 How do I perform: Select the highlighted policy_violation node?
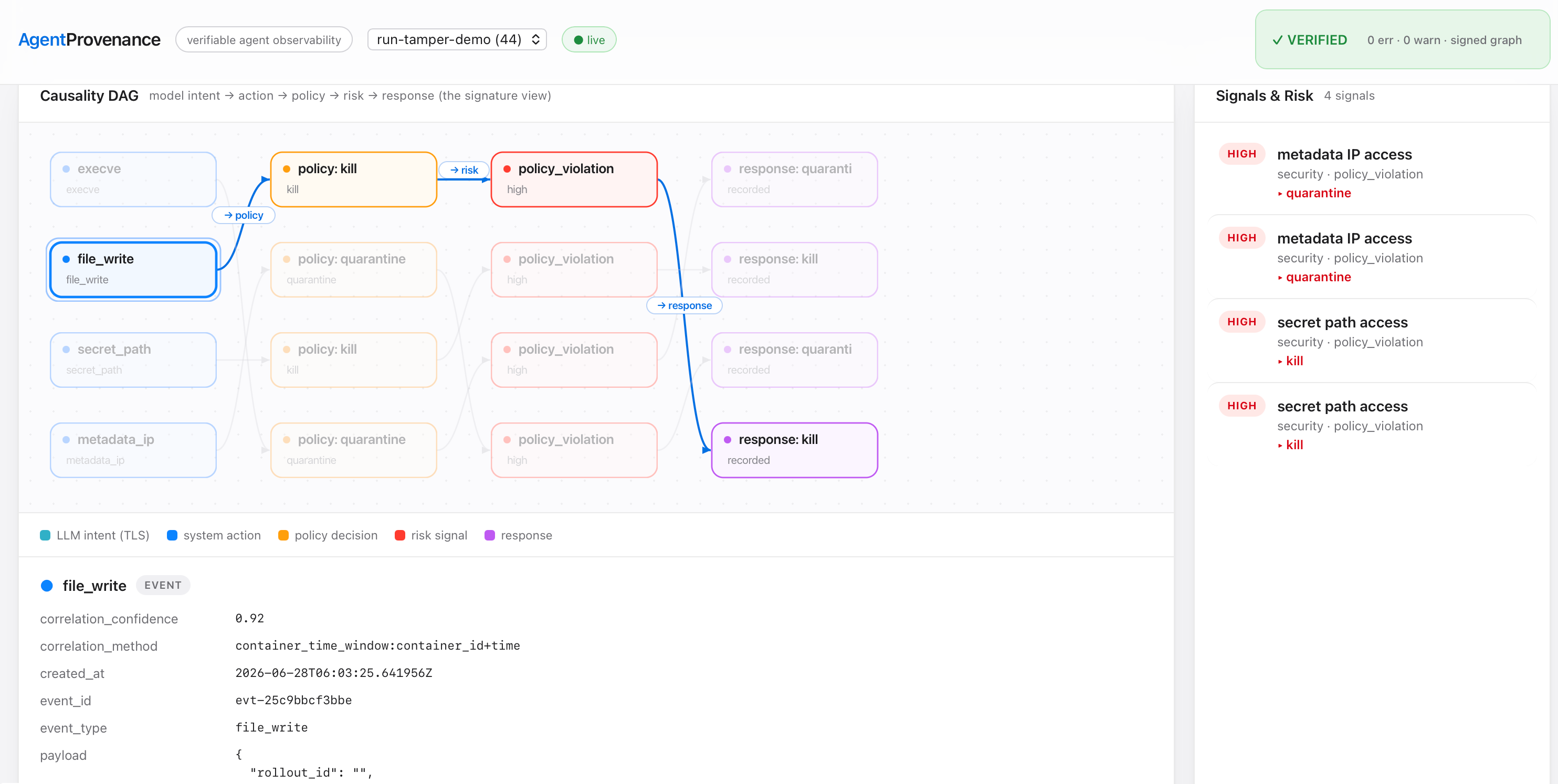click(x=574, y=179)
